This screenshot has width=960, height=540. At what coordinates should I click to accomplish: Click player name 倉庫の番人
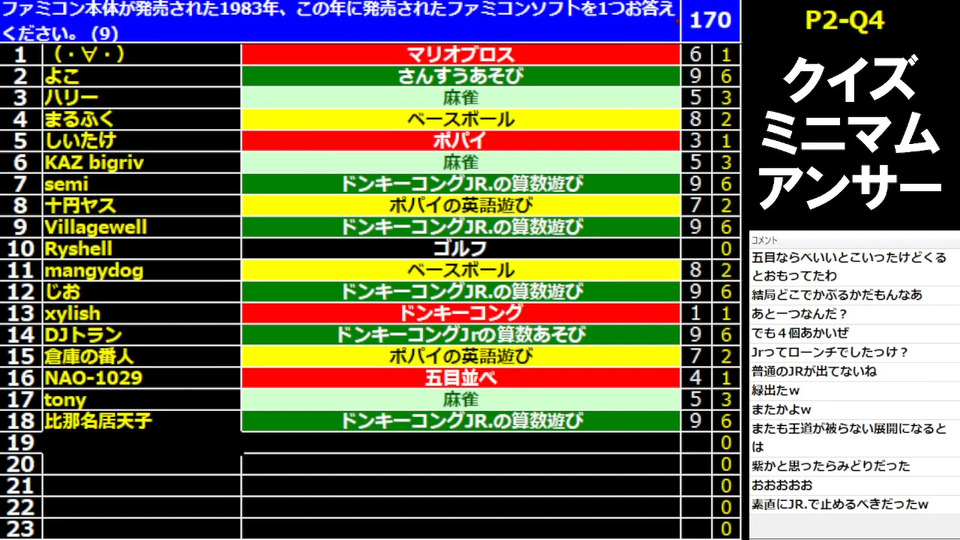[x=89, y=356]
